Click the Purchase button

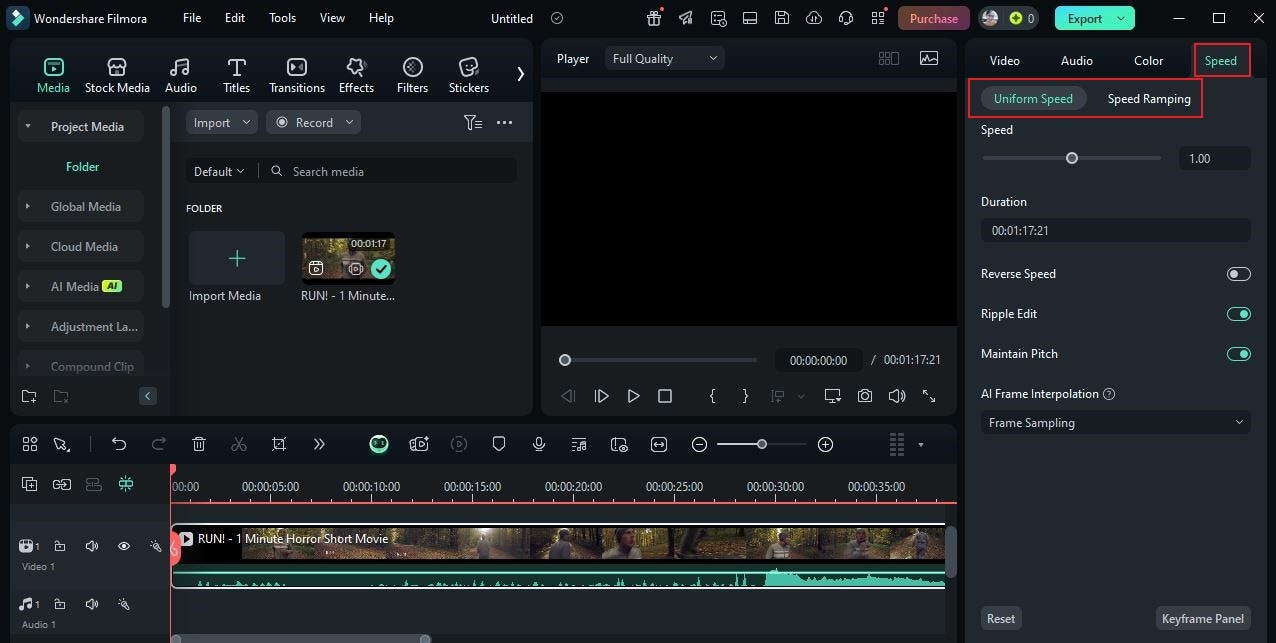934,18
